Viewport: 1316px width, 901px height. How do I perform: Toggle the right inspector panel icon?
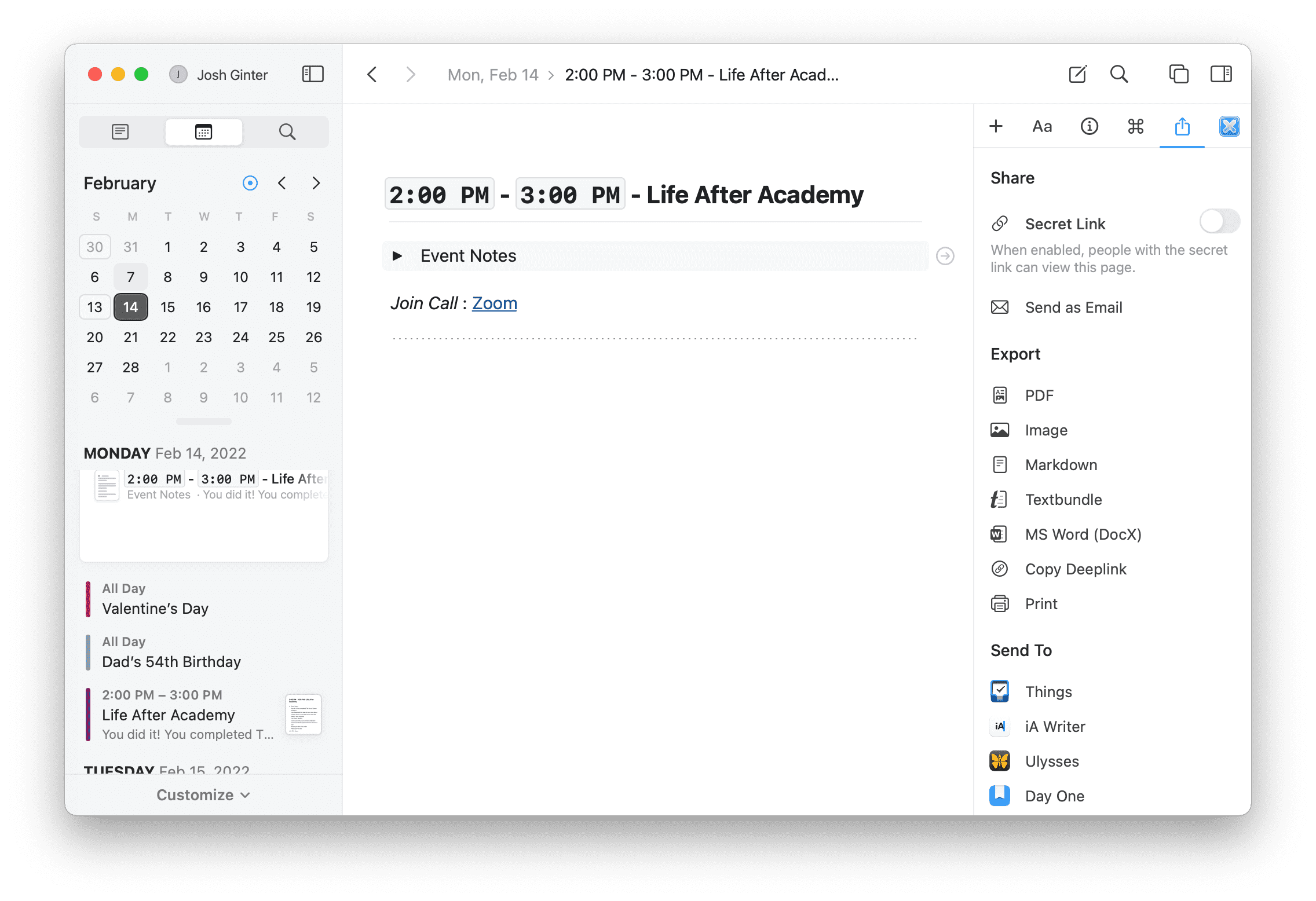click(x=1221, y=74)
